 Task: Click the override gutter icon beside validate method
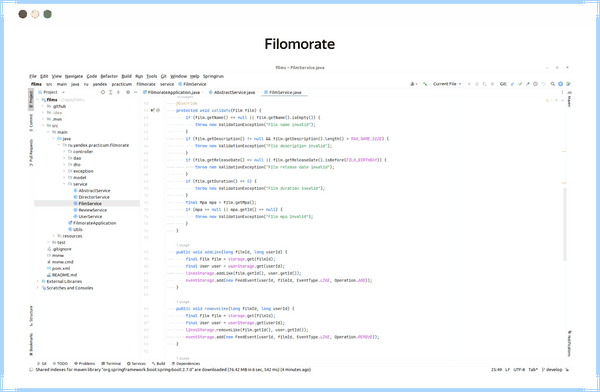coord(153,110)
